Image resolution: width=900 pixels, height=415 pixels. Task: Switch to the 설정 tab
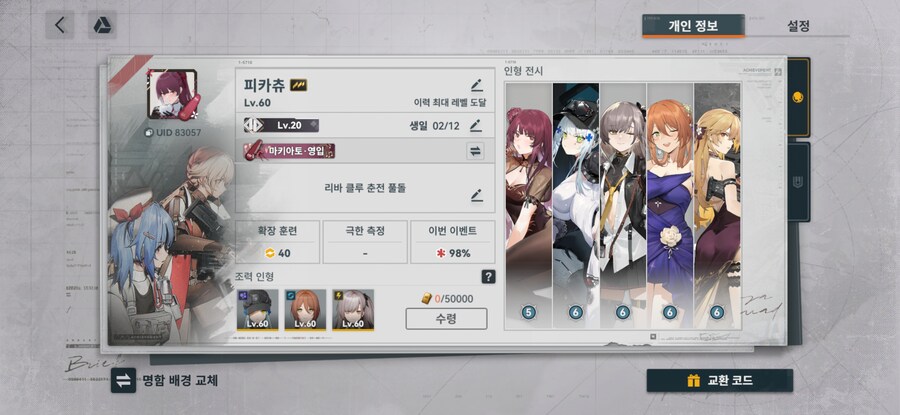point(798,26)
